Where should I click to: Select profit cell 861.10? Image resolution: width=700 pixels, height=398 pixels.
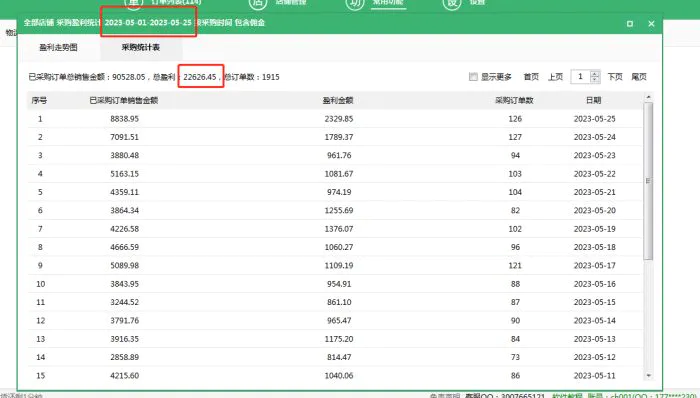339,302
